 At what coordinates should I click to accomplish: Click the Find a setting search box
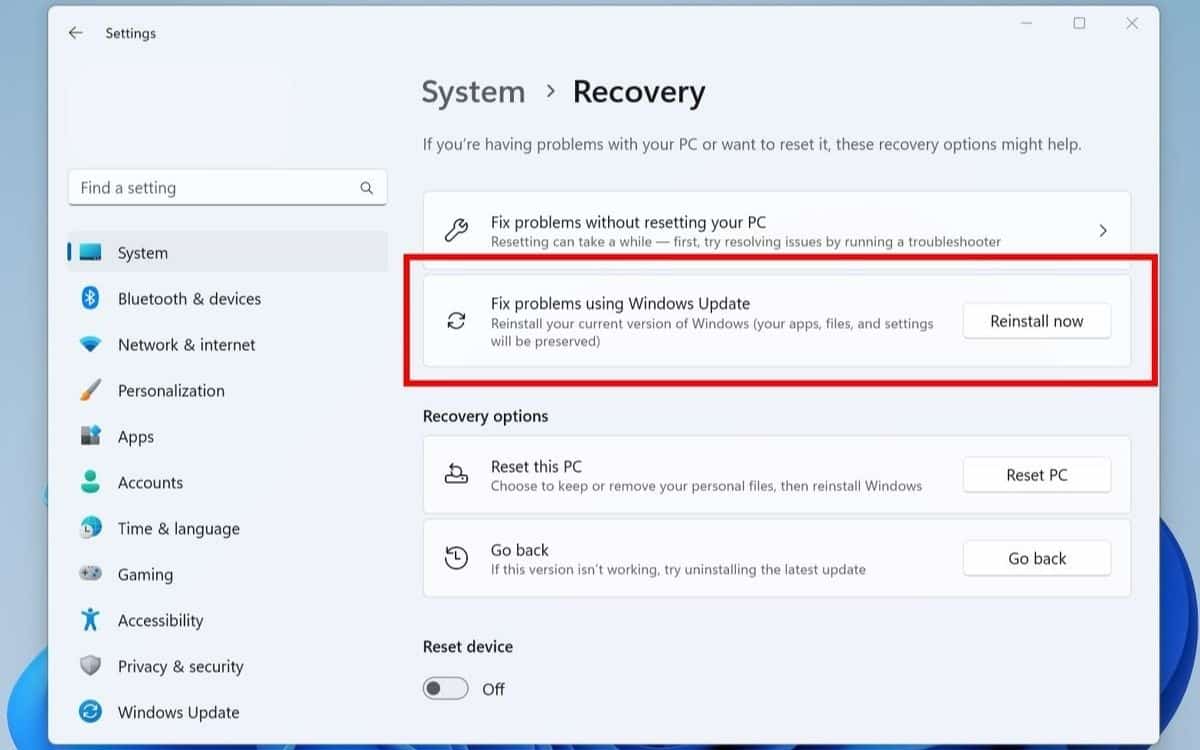[x=227, y=187]
